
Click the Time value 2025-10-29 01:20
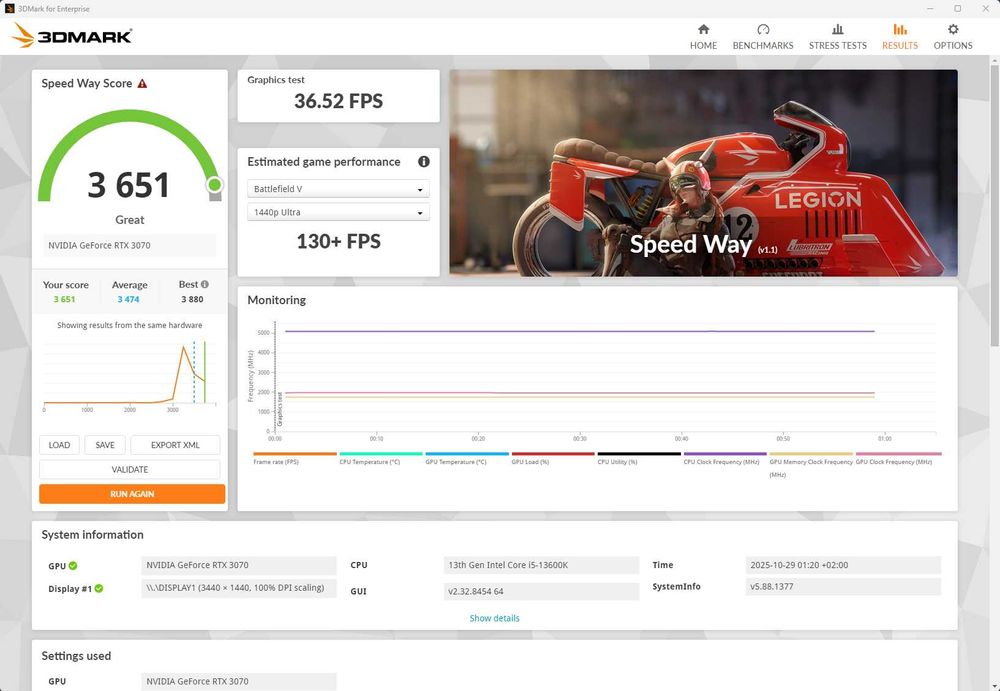pyautogui.click(x=842, y=565)
